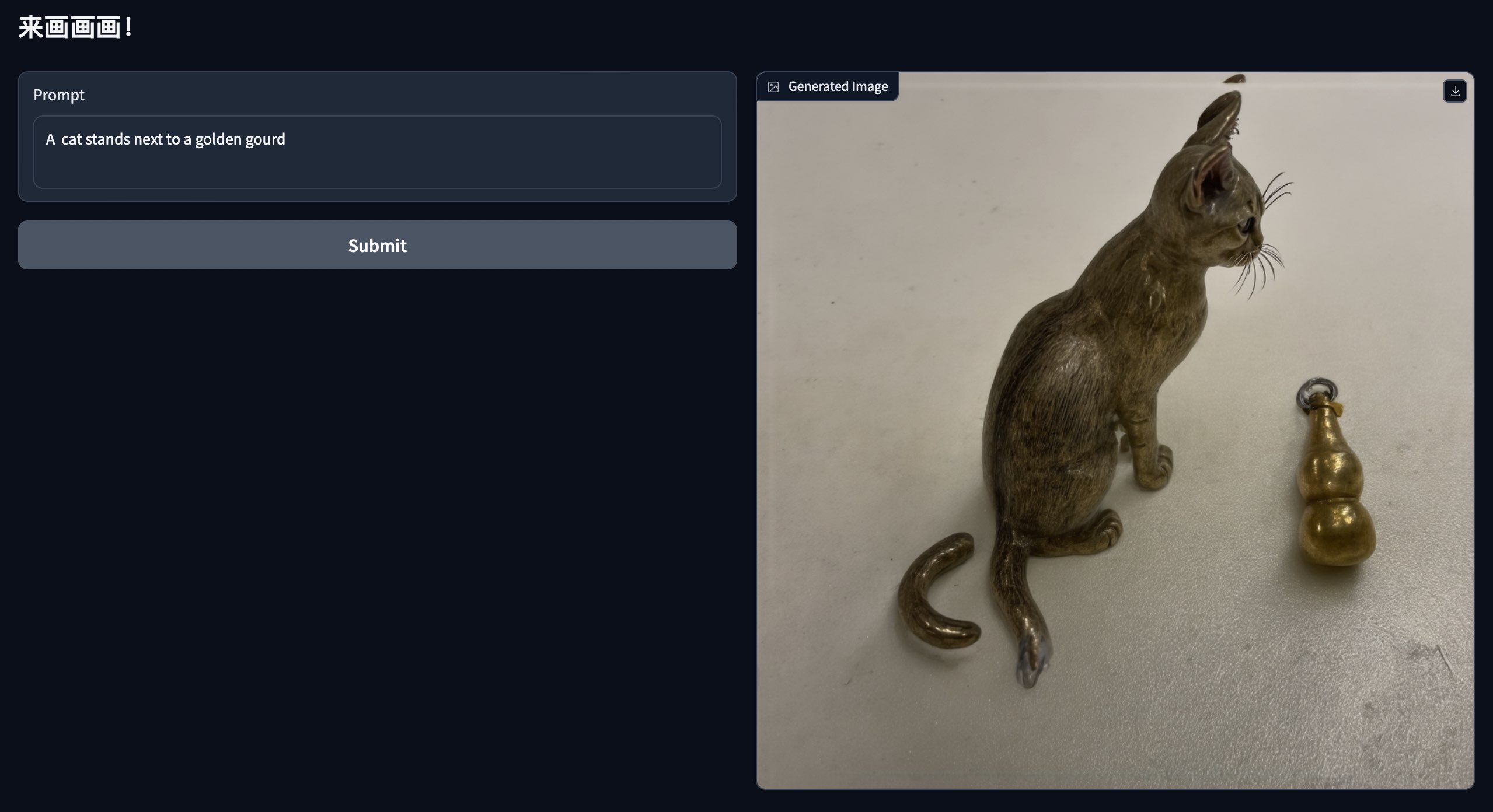This screenshot has width=1493, height=812.
Task: Click the download icon on generated image
Action: tap(1454, 91)
